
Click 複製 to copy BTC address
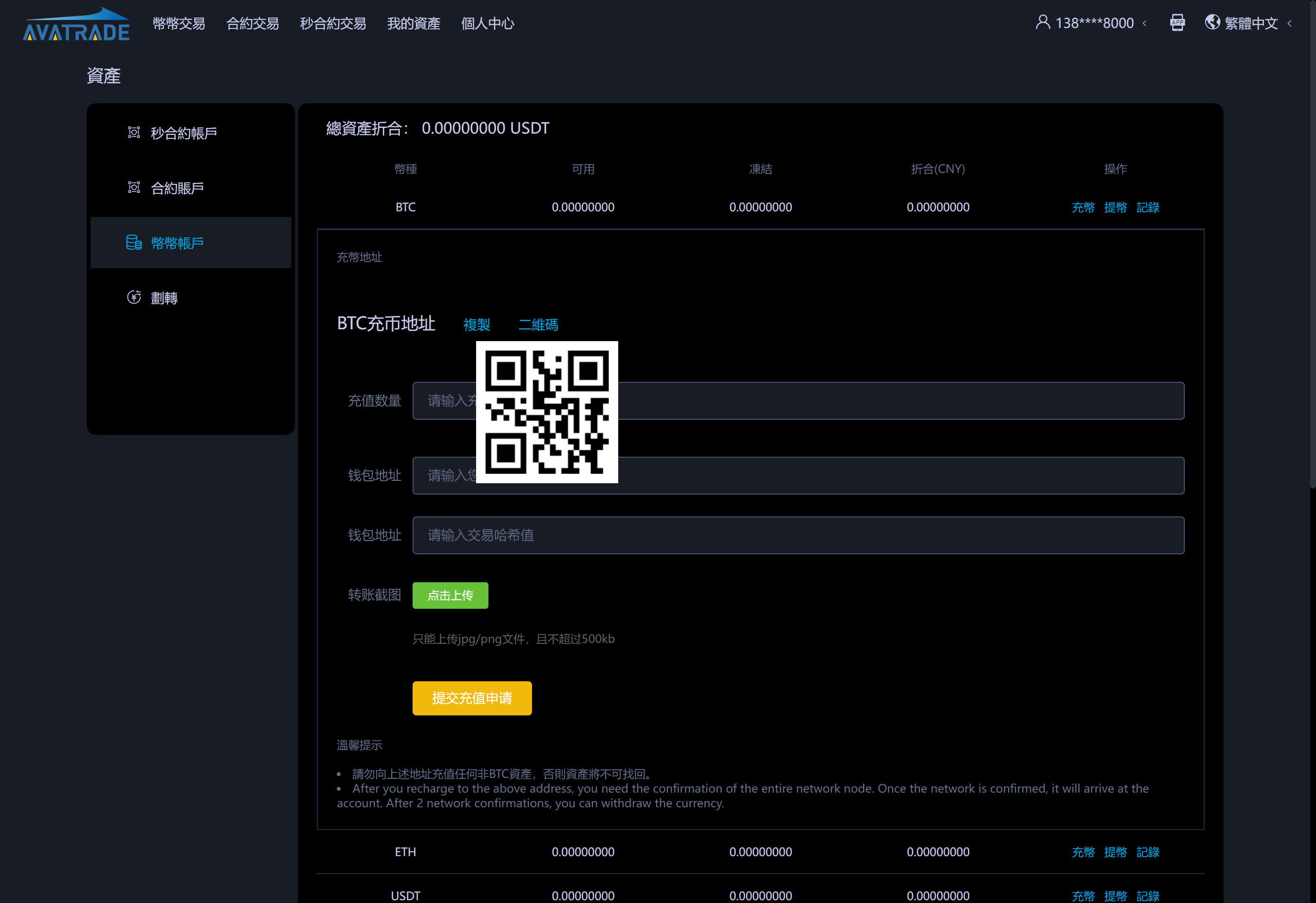[x=477, y=325]
